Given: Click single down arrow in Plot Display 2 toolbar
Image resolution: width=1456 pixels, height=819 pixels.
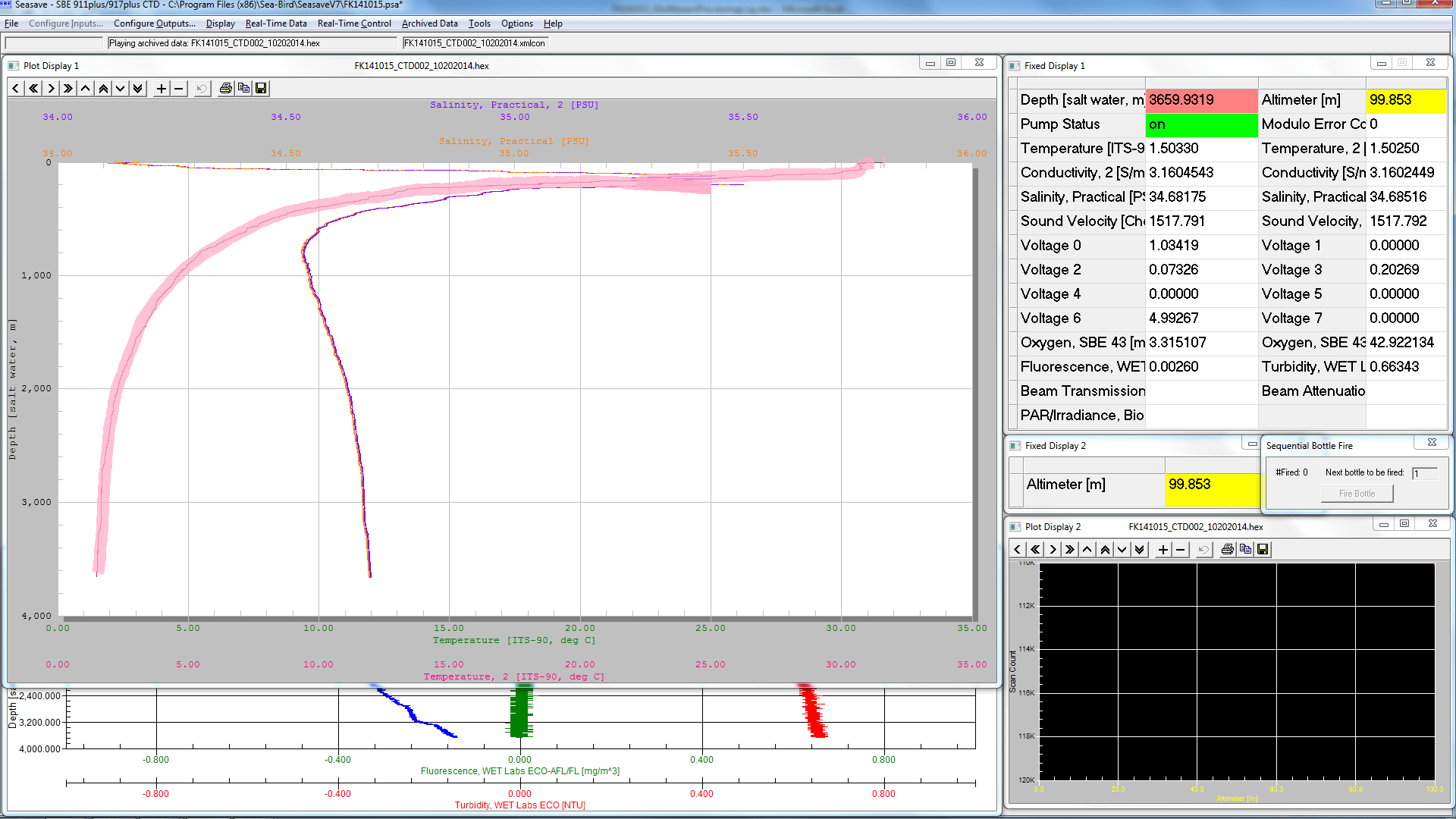Looking at the screenshot, I should pos(1122,550).
